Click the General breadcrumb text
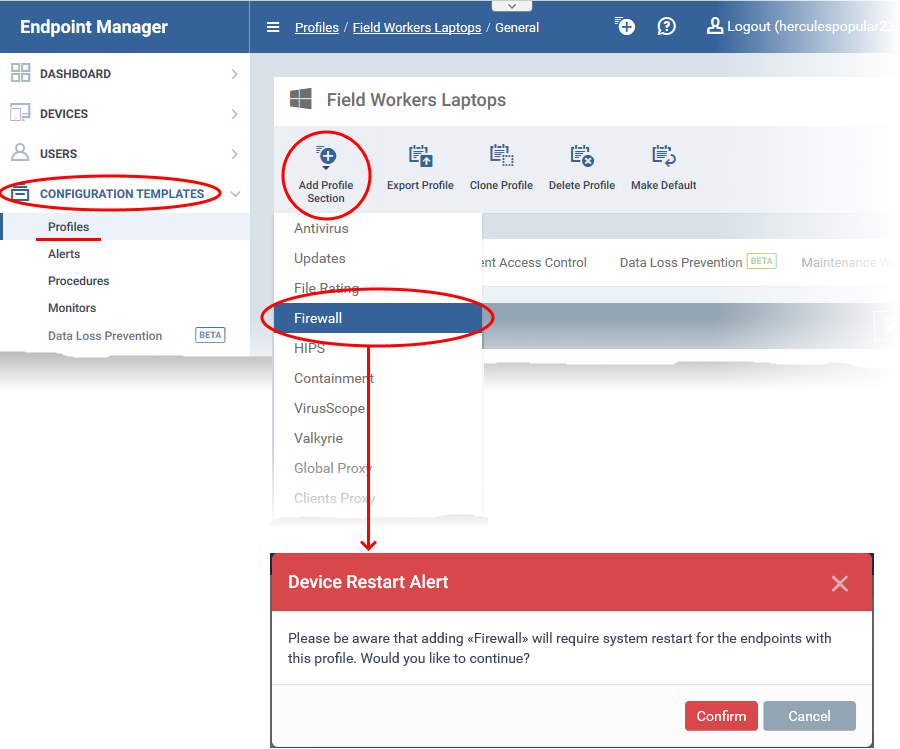Screen dimensions: 900x749 pyautogui.click(x=517, y=28)
